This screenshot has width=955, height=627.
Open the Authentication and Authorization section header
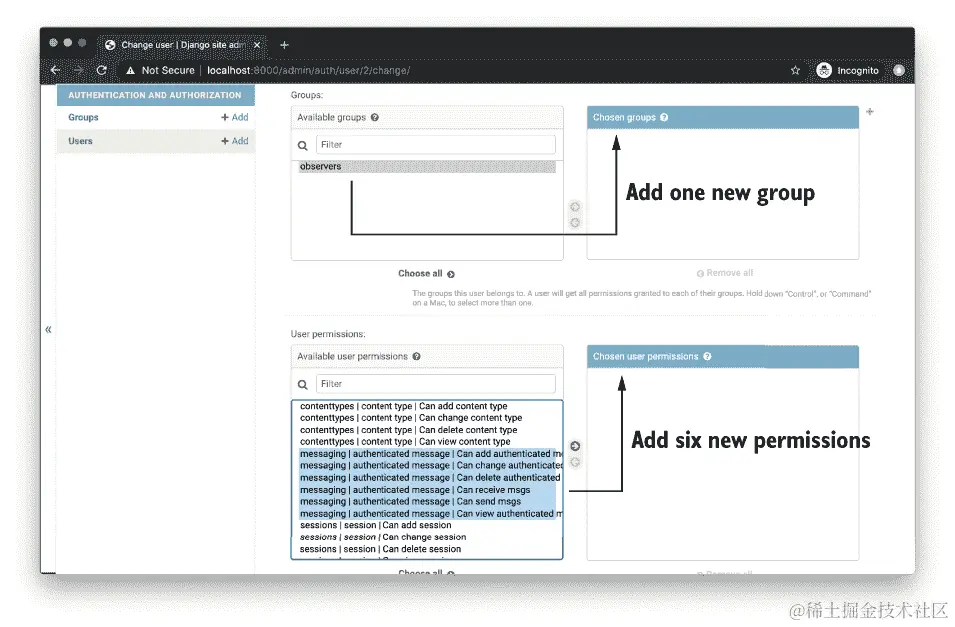155,95
